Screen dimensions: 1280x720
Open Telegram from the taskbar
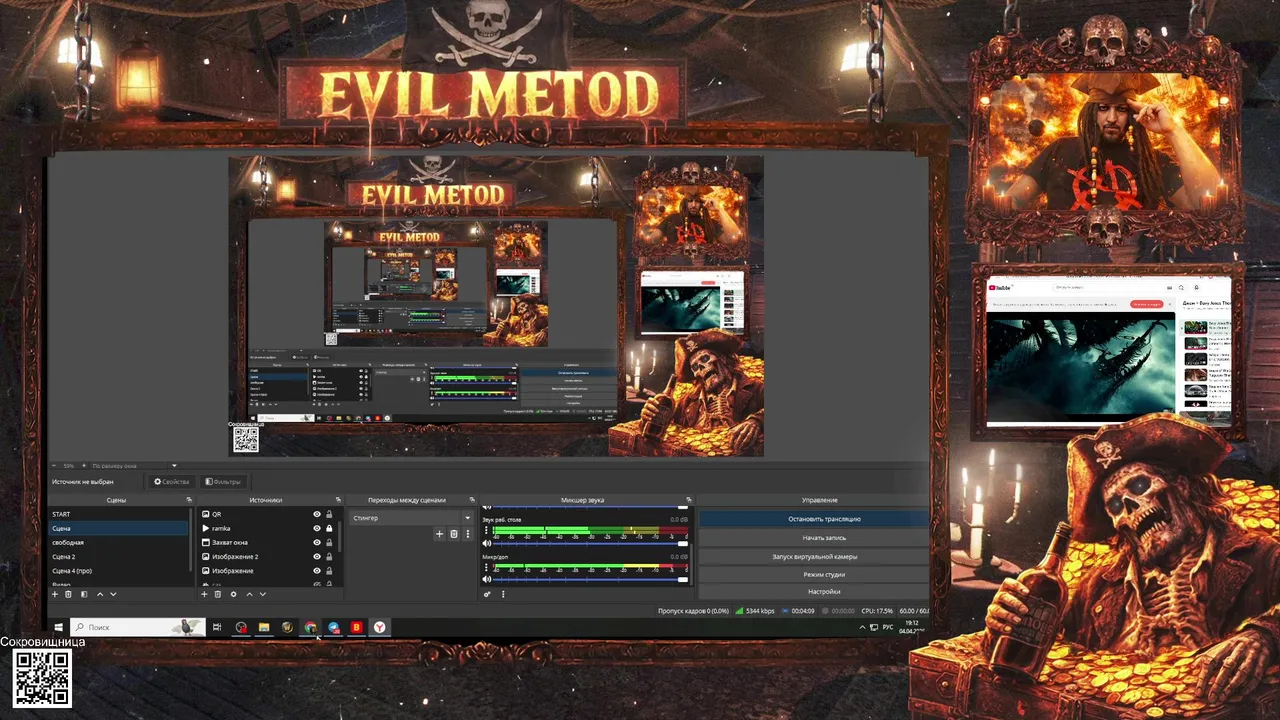[334, 627]
